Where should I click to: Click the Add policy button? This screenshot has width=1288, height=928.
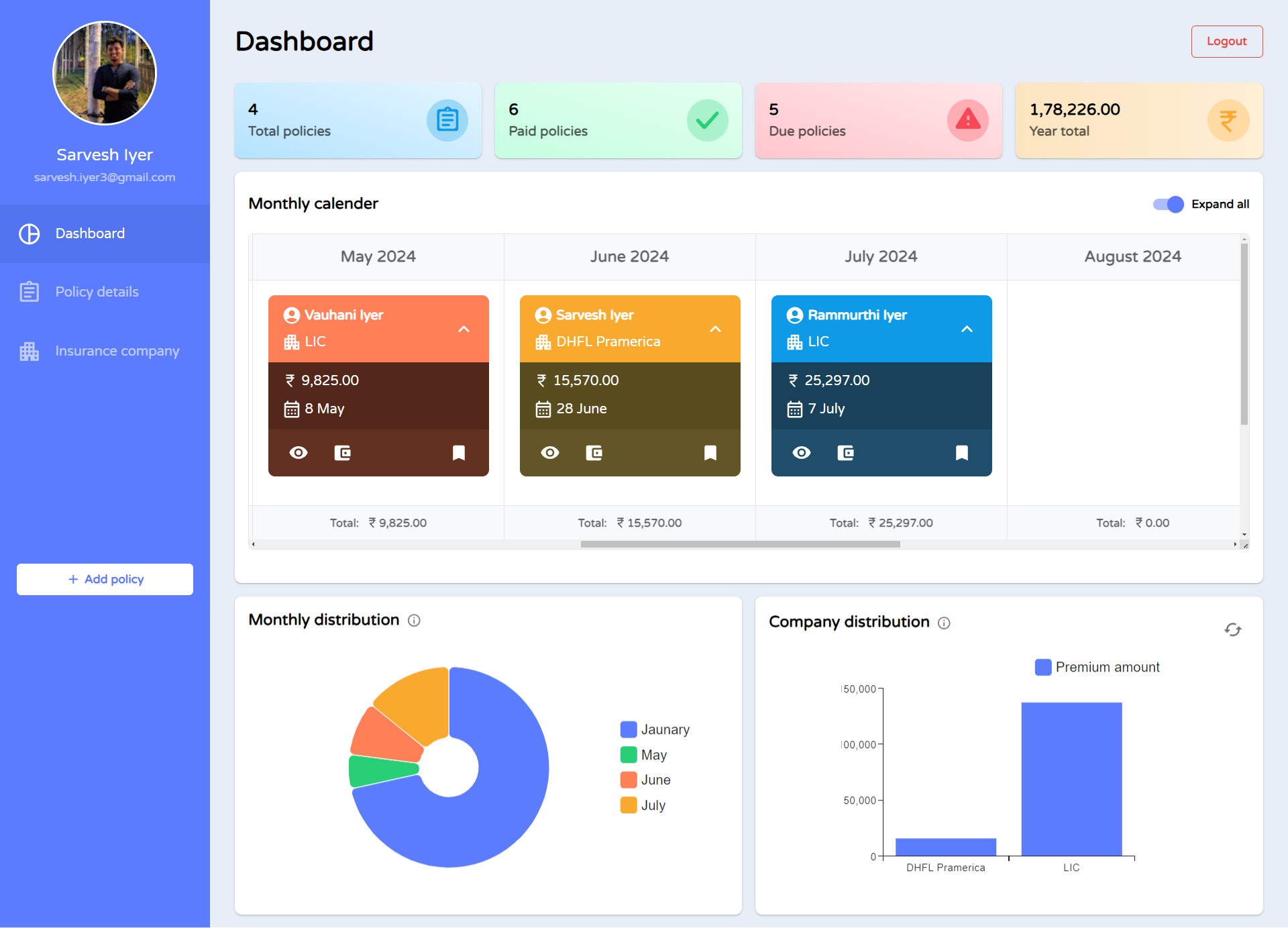click(x=105, y=579)
